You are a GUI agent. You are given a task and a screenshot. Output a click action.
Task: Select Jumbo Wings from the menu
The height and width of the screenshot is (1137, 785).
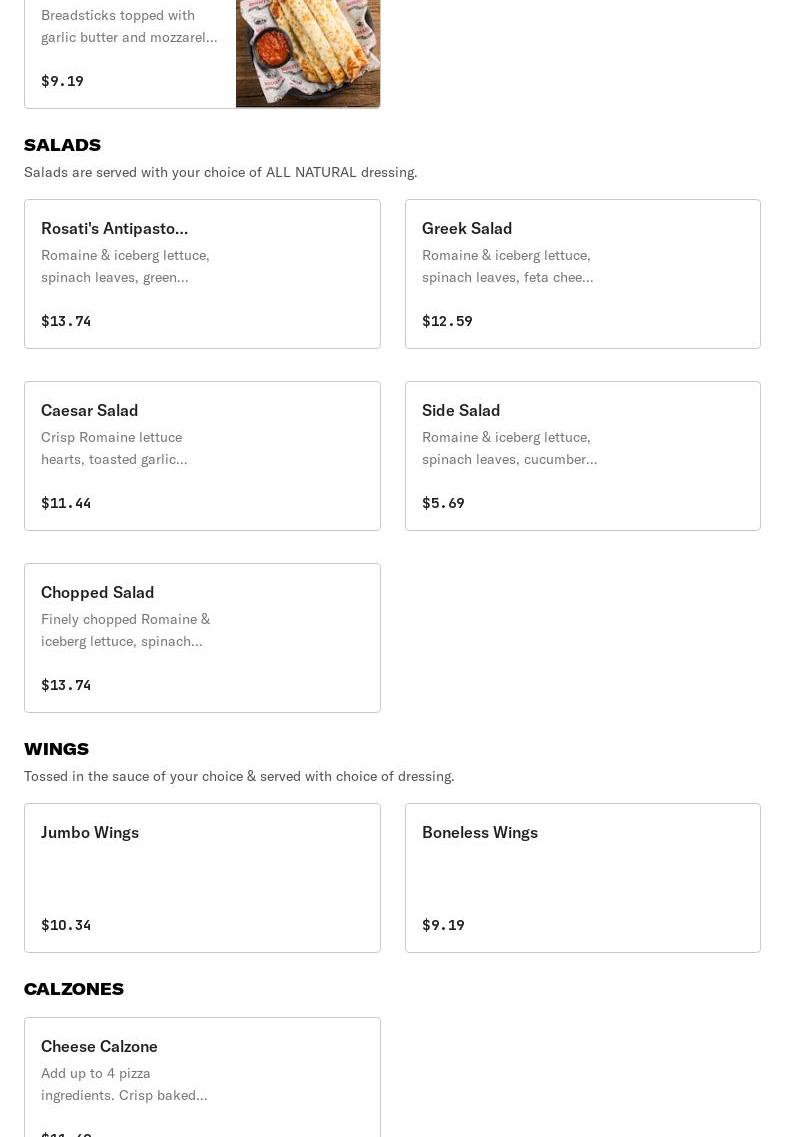202,877
